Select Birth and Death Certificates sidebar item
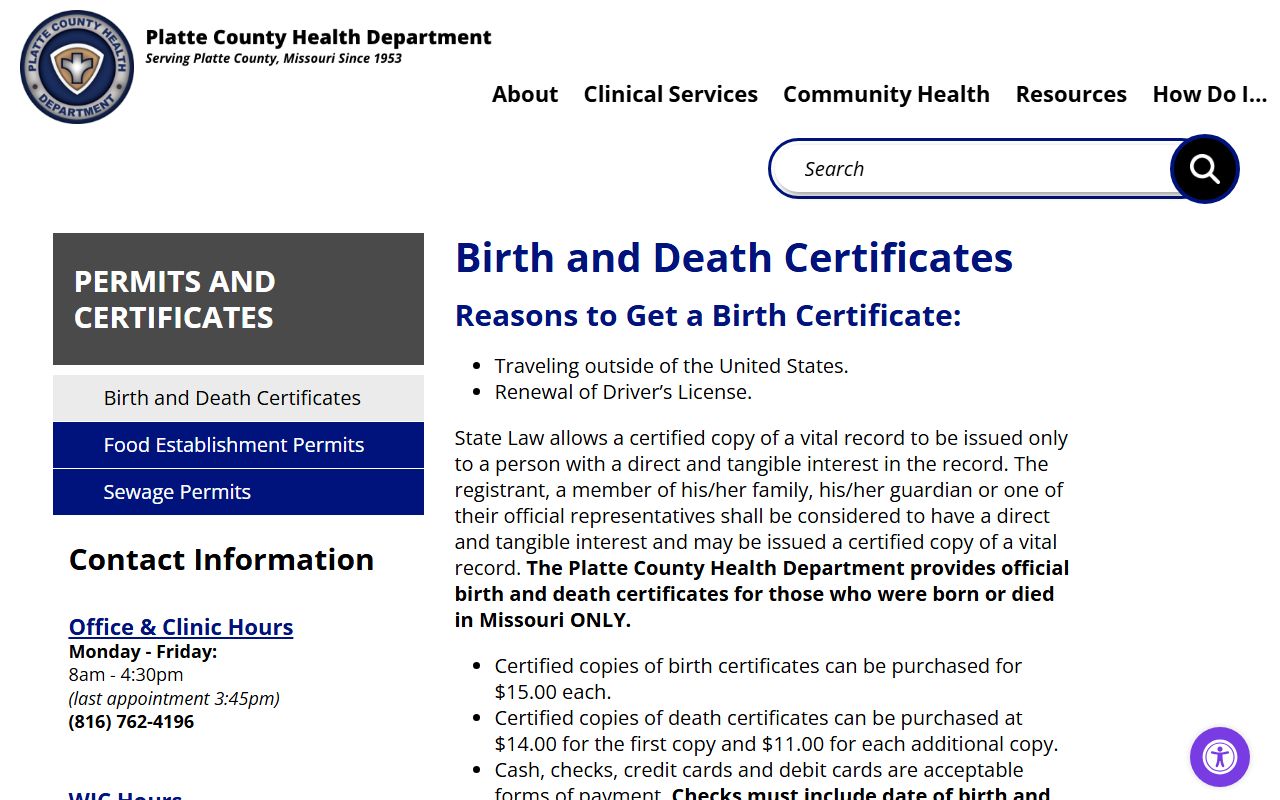 [238, 398]
